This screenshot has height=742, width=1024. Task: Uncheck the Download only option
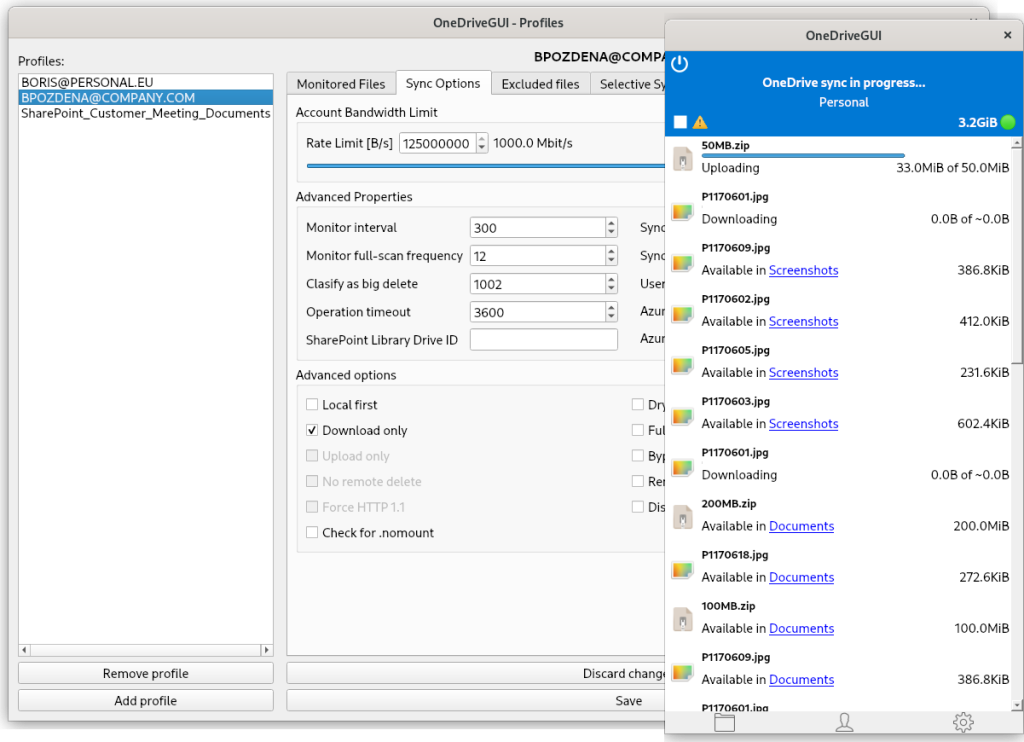[312, 430]
